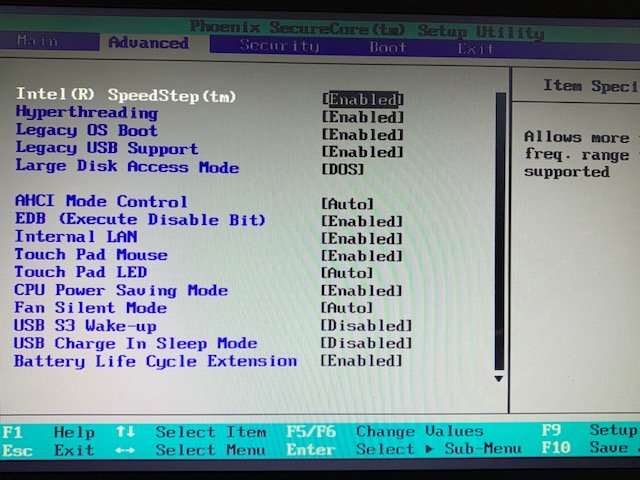Change Large Disk Access Mode DOS value
Image resolution: width=640 pixels, height=480 pixels.
pos(343,169)
